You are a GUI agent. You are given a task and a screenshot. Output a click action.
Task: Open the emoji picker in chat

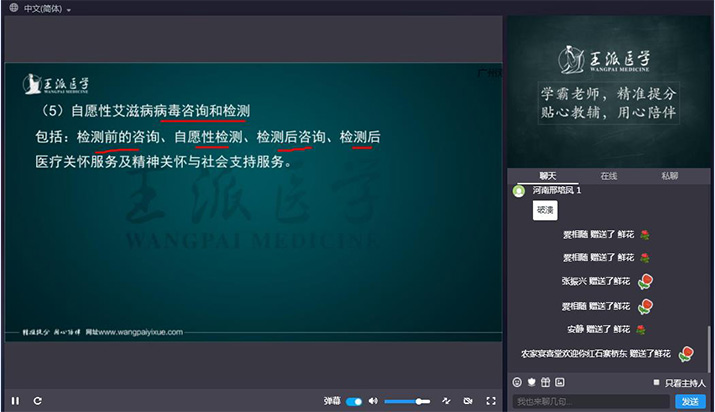coord(517,382)
